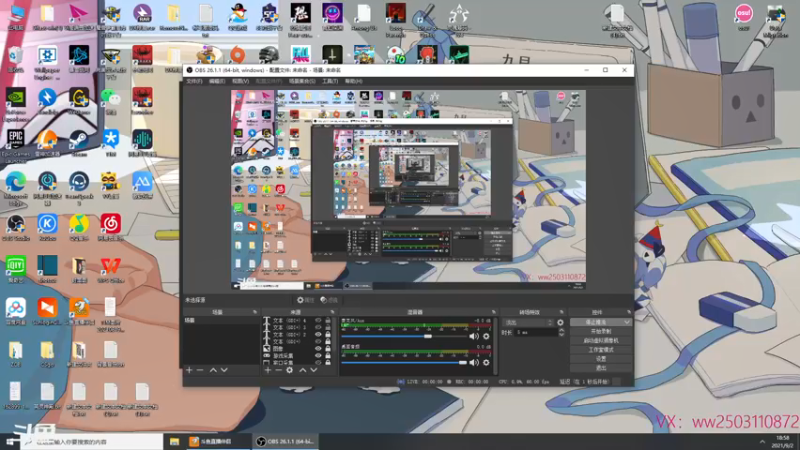
Task: Adjust the 桌面音频 volume slider
Action: click(405, 362)
